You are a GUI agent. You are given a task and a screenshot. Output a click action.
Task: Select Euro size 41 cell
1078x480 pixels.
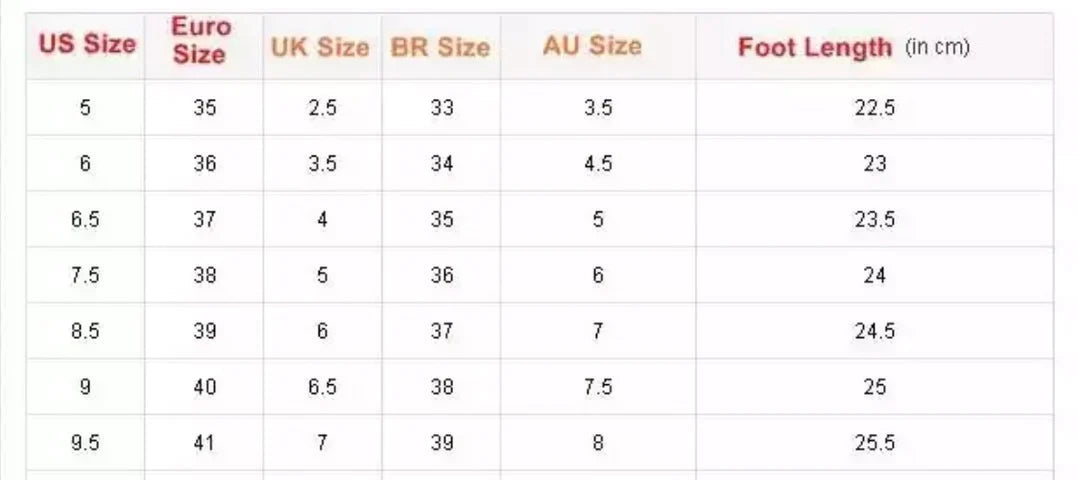pos(204,442)
